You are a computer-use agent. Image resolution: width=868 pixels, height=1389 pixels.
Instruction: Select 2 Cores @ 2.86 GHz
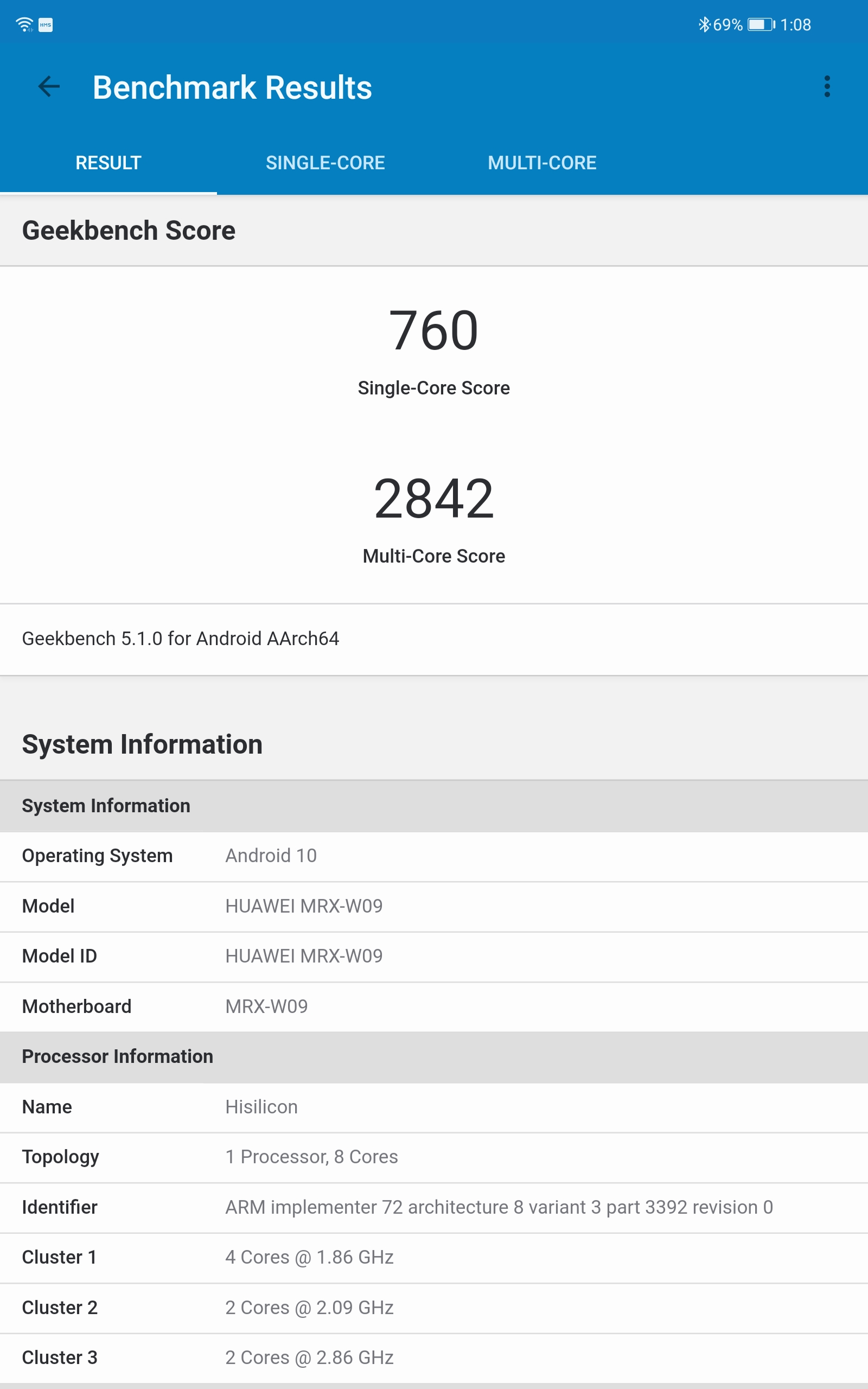click(x=309, y=1358)
